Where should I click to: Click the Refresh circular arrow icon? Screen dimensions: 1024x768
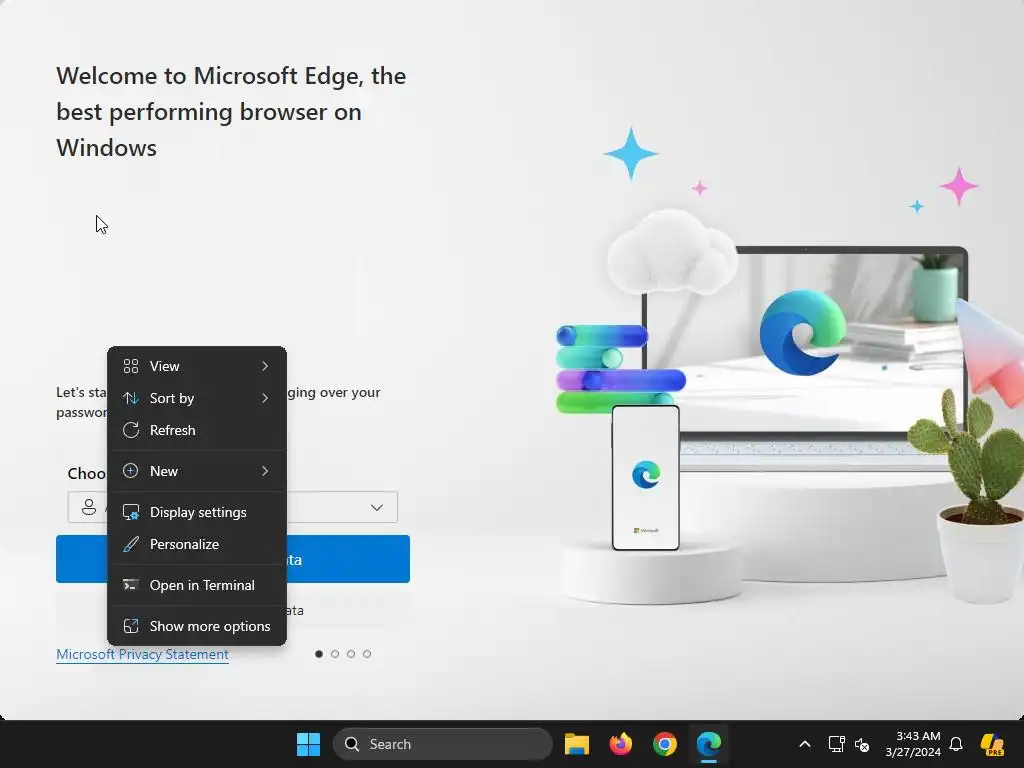click(131, 430)
